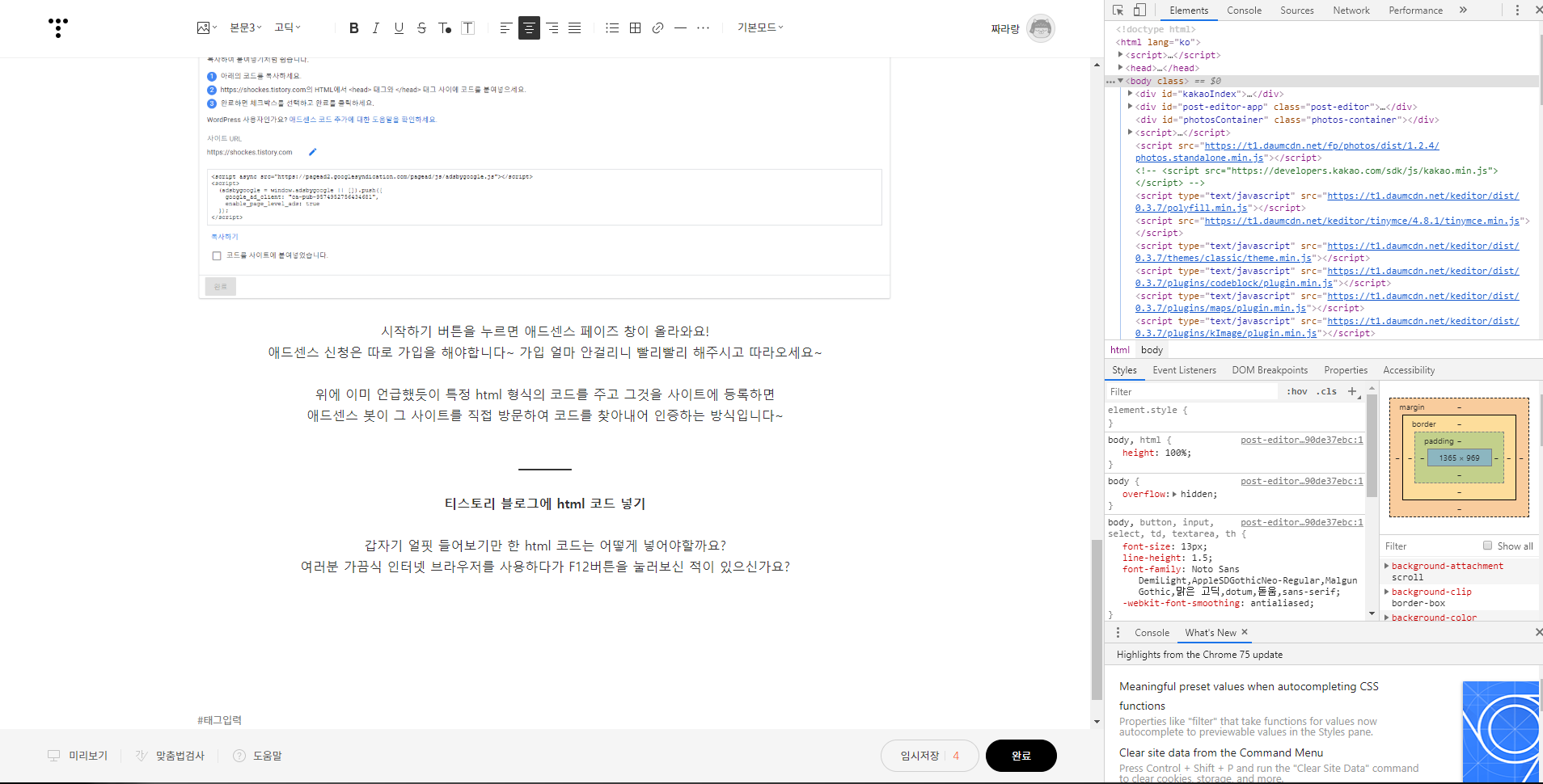Toggle the :hov element state button

[x=1297, y=392]
